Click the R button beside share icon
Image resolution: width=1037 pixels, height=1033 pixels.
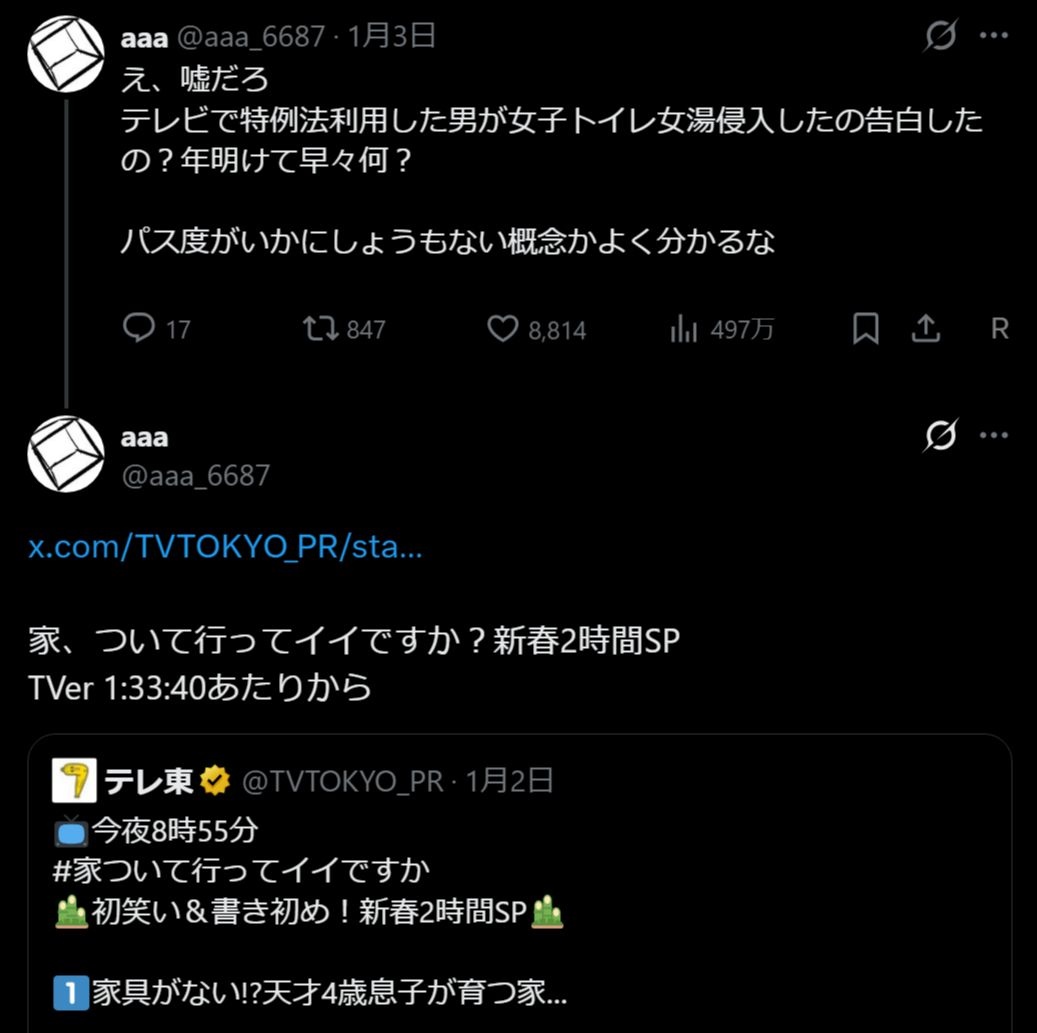coord(999,328)
